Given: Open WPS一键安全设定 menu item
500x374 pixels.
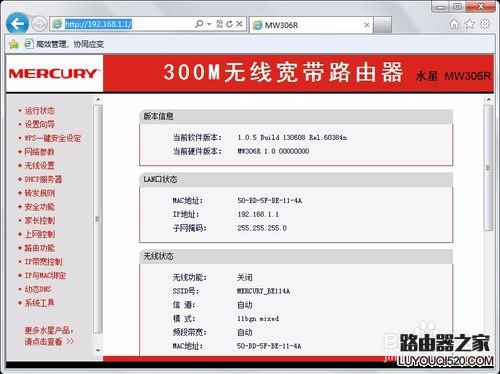Looking at the screenshot, I should 53,138.
